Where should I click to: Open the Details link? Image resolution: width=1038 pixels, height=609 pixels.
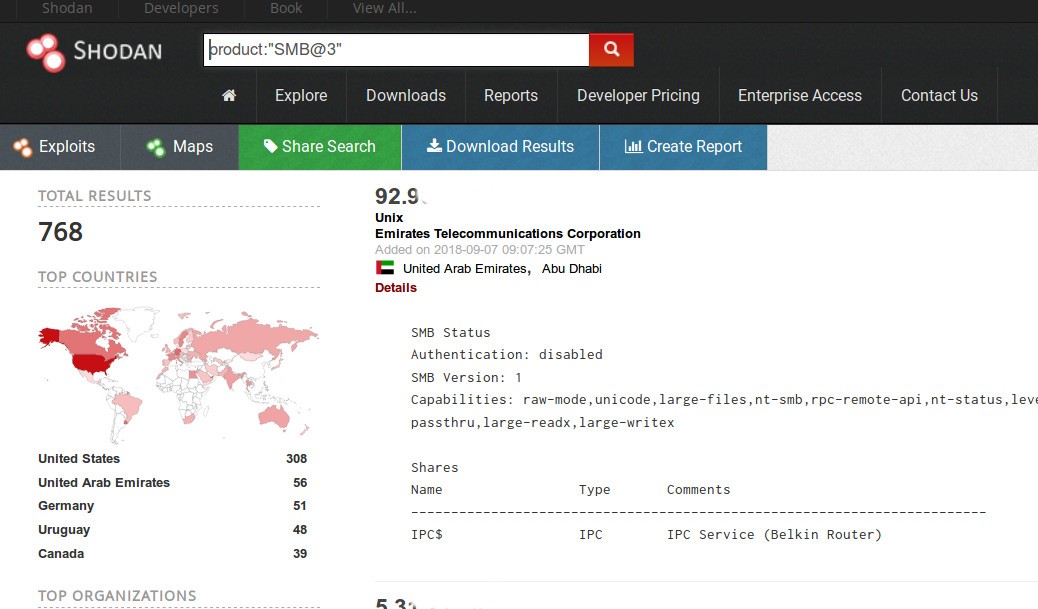(x=396, y=288)
